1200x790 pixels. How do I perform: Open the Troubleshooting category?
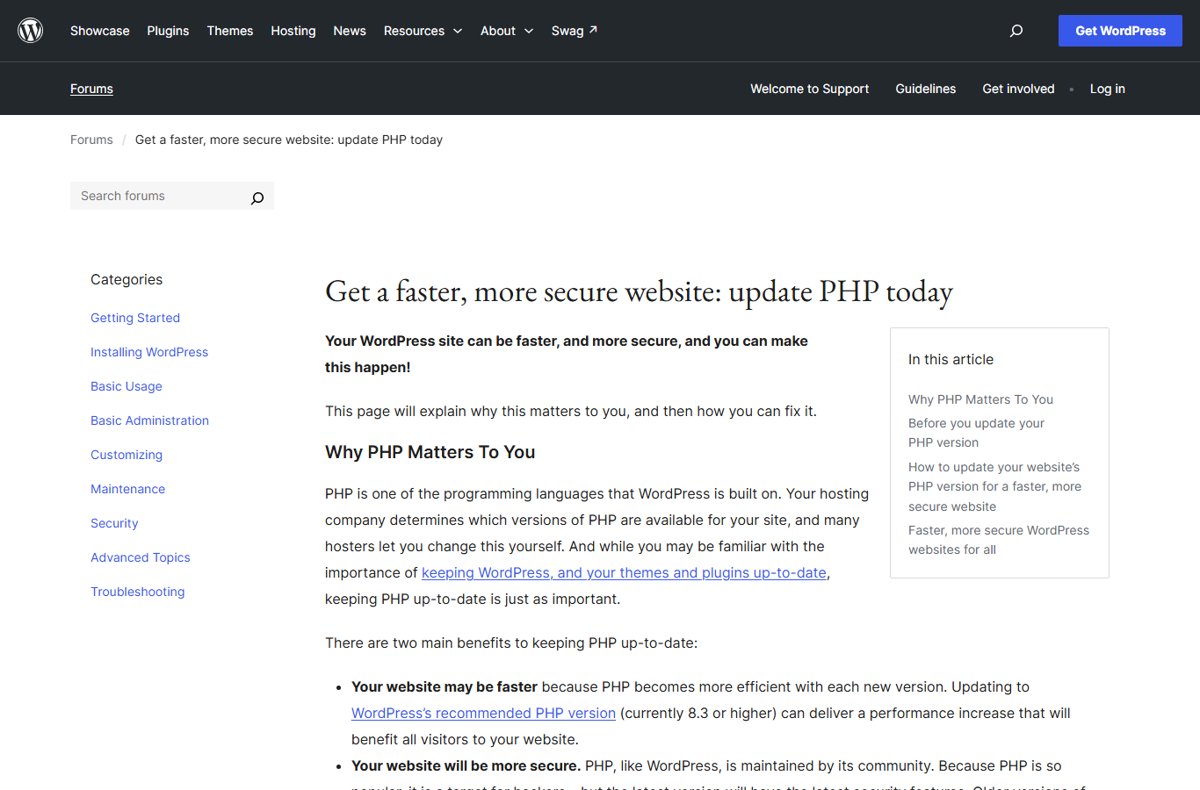(x=137, y=592)
